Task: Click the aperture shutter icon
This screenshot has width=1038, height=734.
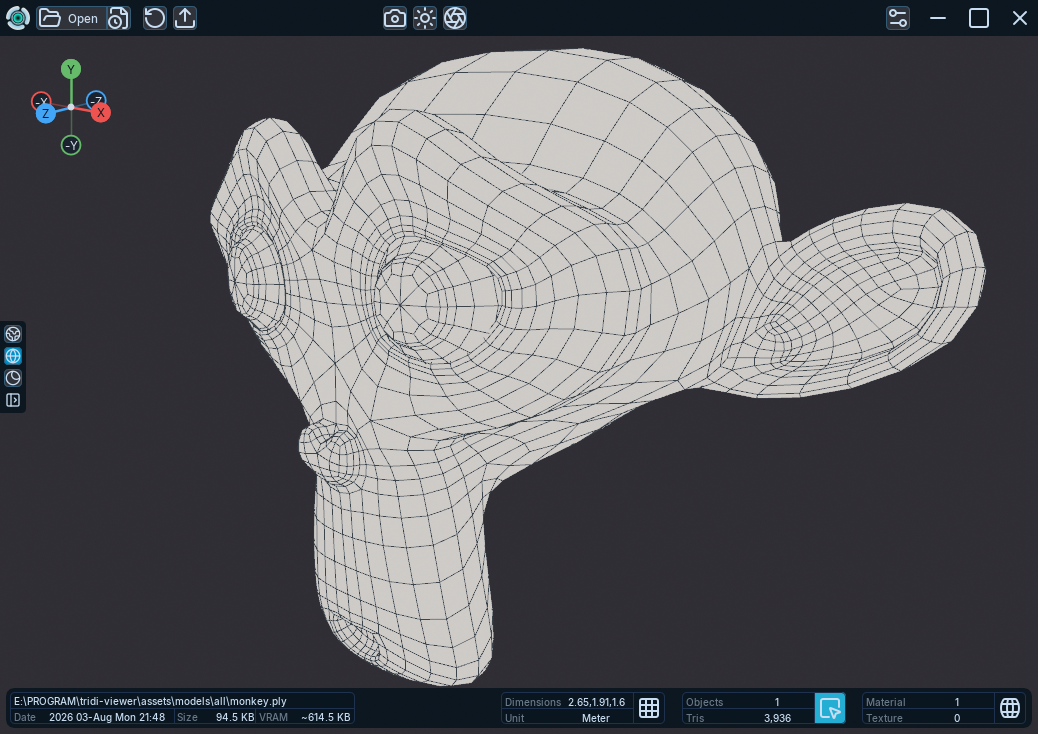Action: click(x=455, y=18)
